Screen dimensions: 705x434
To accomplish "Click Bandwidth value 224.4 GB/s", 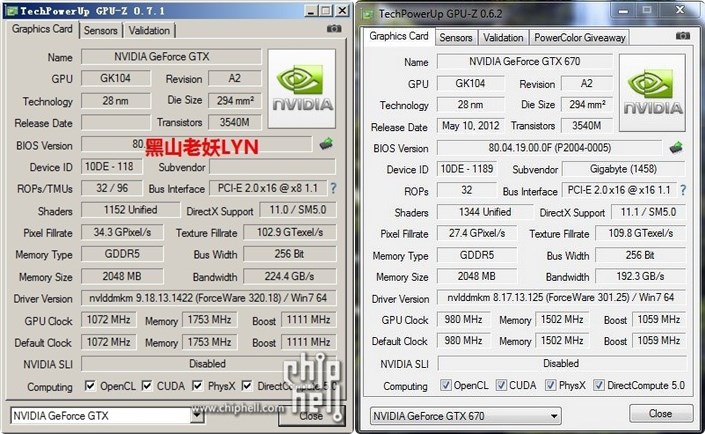I will [x=290, y=276].
